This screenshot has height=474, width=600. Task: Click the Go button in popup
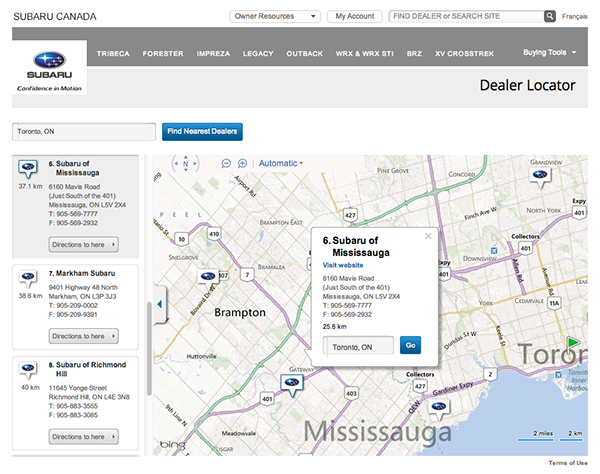point(411,345)
